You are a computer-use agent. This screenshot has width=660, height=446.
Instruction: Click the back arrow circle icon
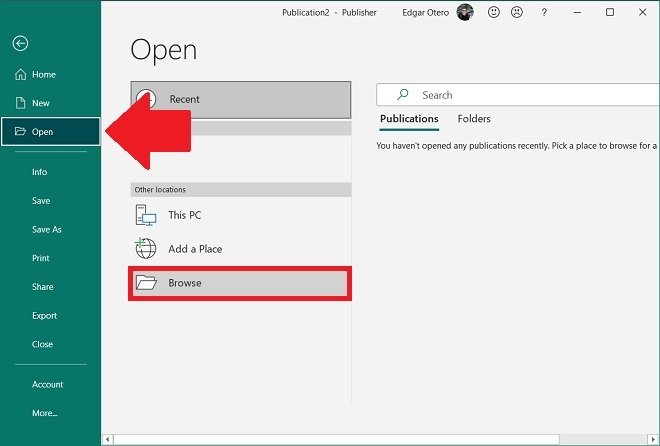pyautogui.click(x=20, y=43)
